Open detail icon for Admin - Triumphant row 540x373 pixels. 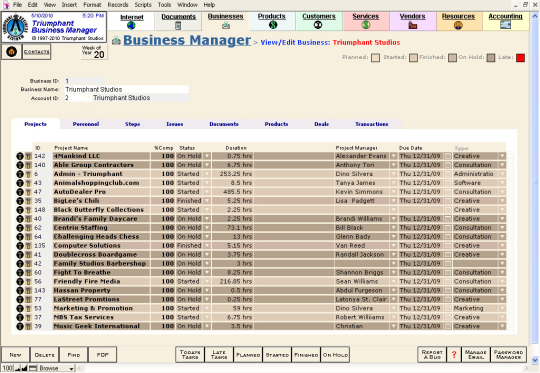point(20,174)
